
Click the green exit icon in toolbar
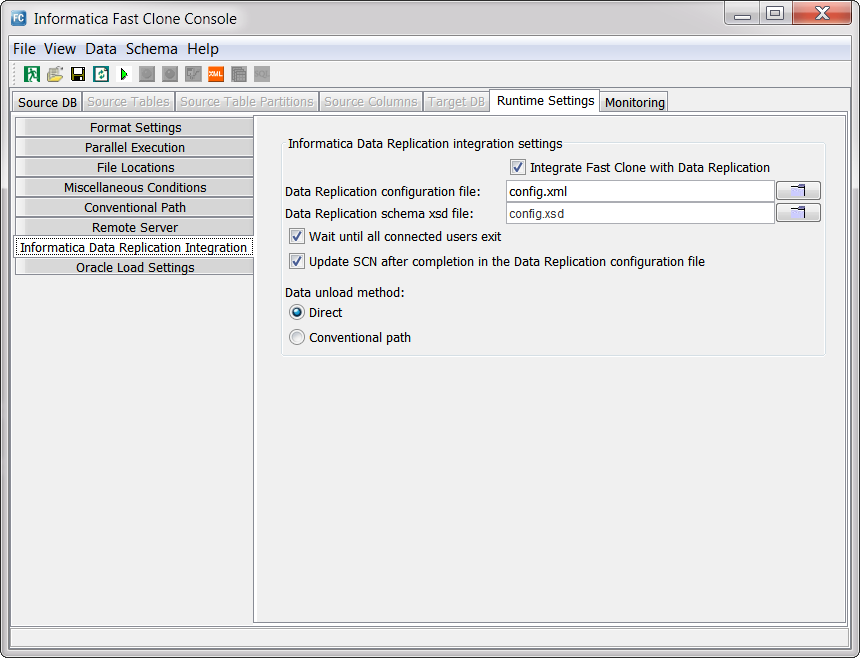pyautogui.click(x=32, y=74)
